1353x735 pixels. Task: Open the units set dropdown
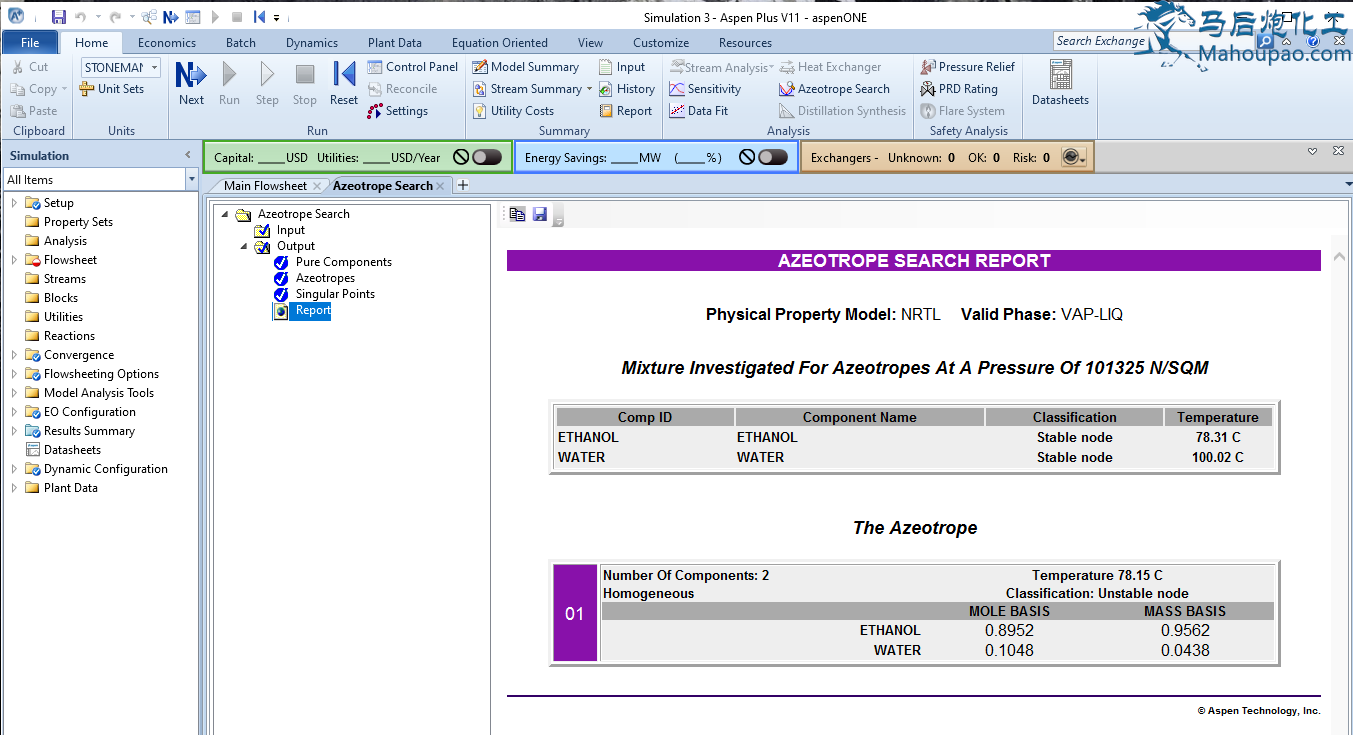154,67
